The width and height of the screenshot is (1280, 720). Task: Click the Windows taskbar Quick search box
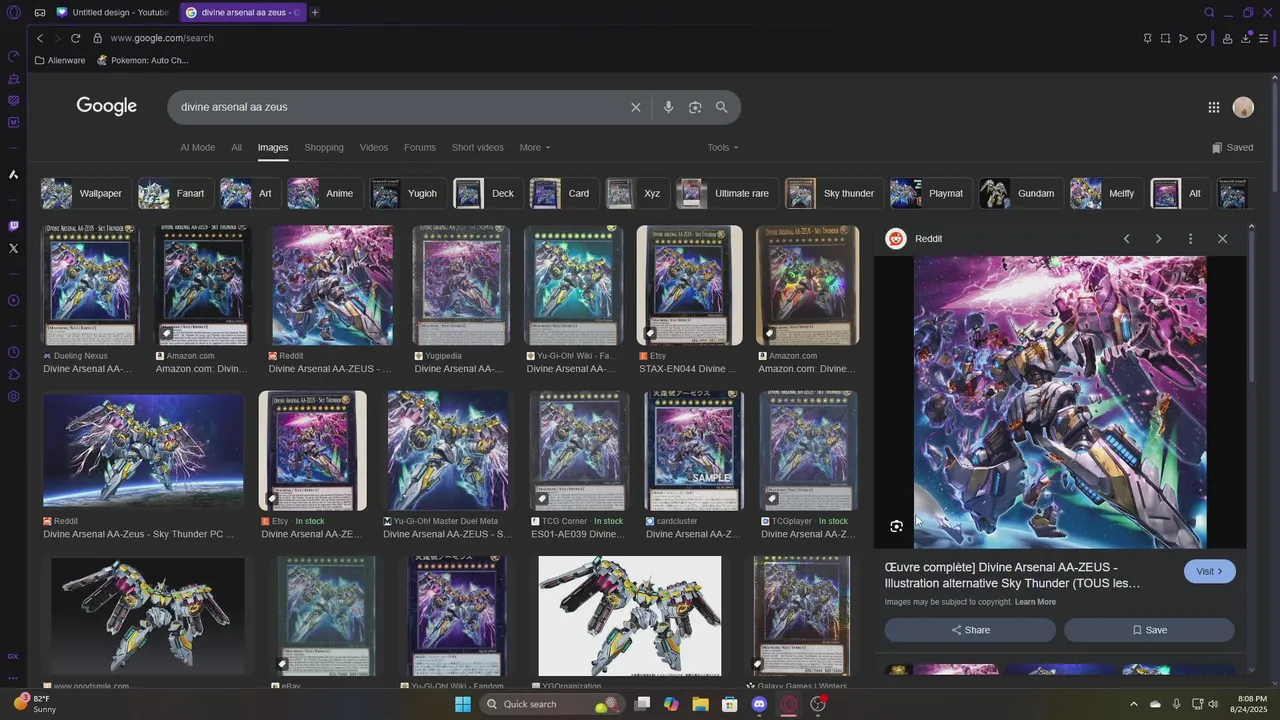coord(552,704)
